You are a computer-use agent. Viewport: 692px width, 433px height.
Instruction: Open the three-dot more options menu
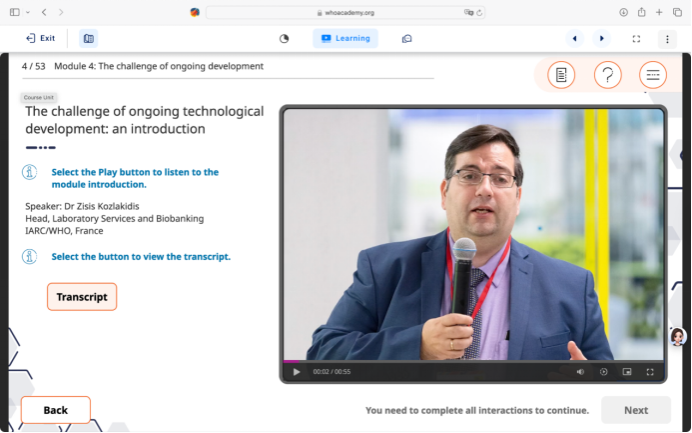(x=667, y=38)
